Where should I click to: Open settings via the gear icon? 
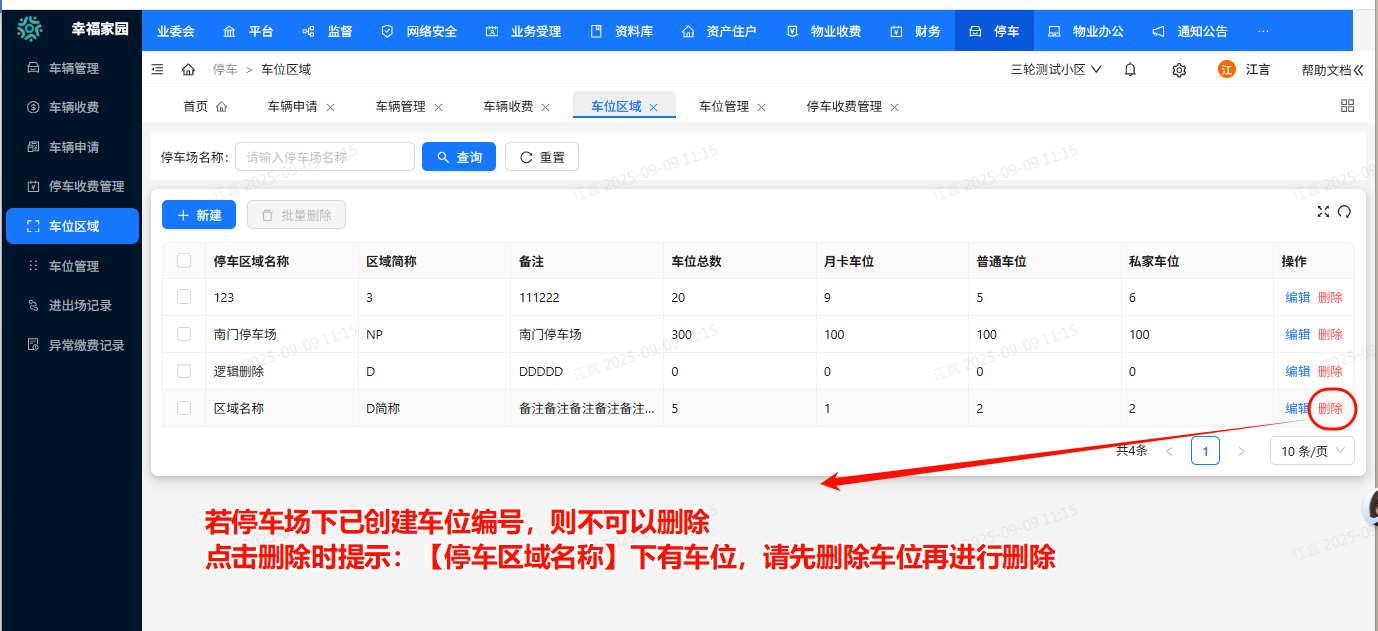pos(1179,70)
